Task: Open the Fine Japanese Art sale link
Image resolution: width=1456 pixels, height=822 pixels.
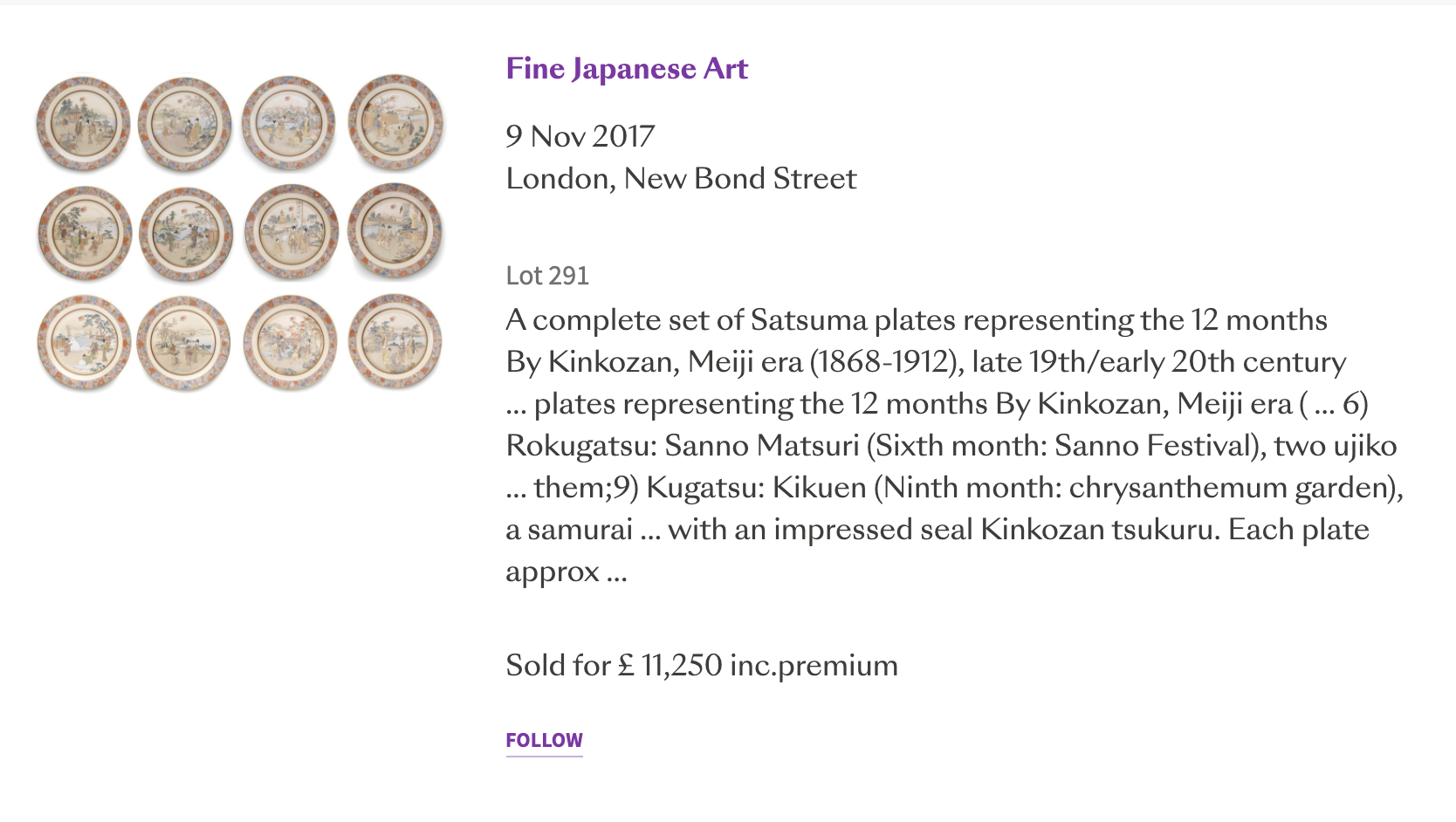Action: coord(627,69)
